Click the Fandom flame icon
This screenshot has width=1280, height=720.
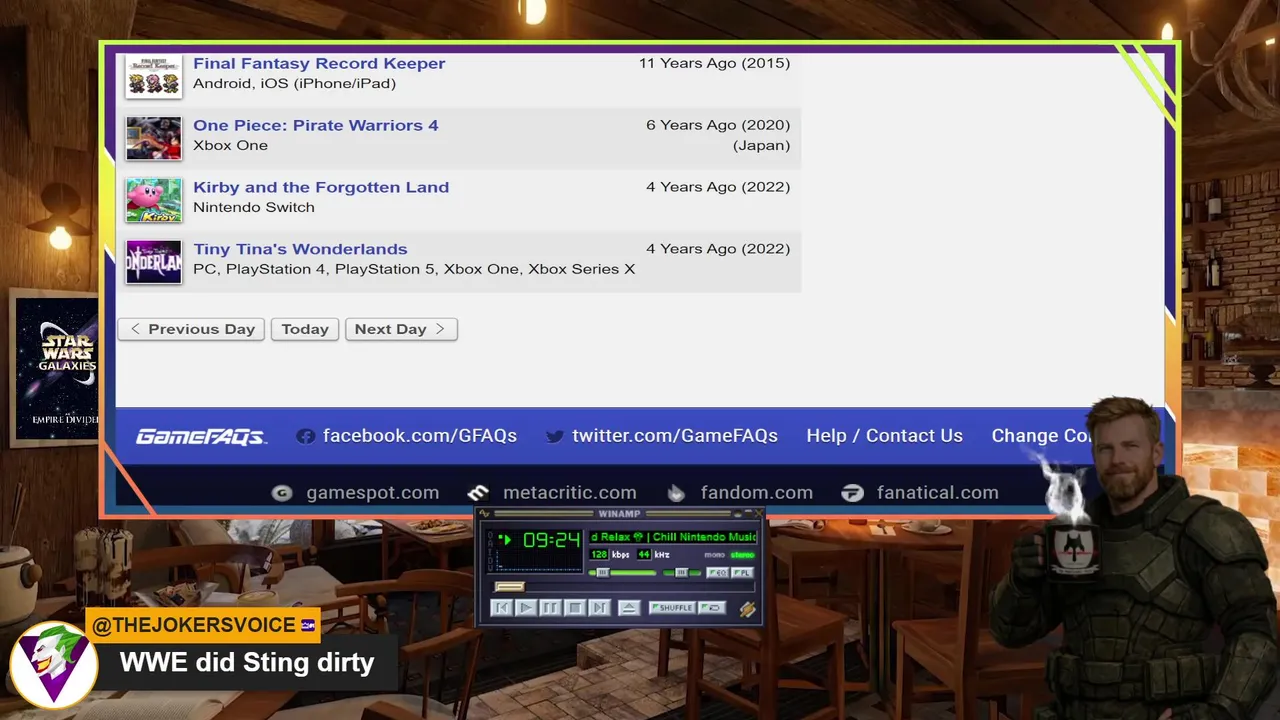pyautogui.click(x=677, y=493)
